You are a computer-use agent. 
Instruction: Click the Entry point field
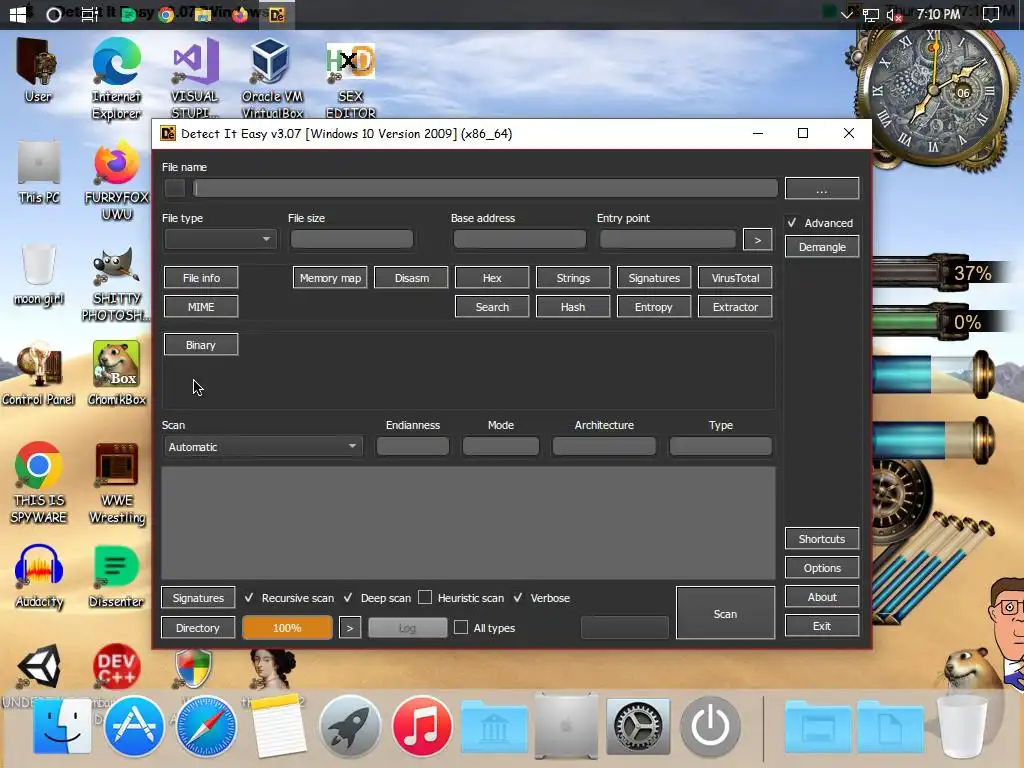pyautogui.click(x=667, y=240)
